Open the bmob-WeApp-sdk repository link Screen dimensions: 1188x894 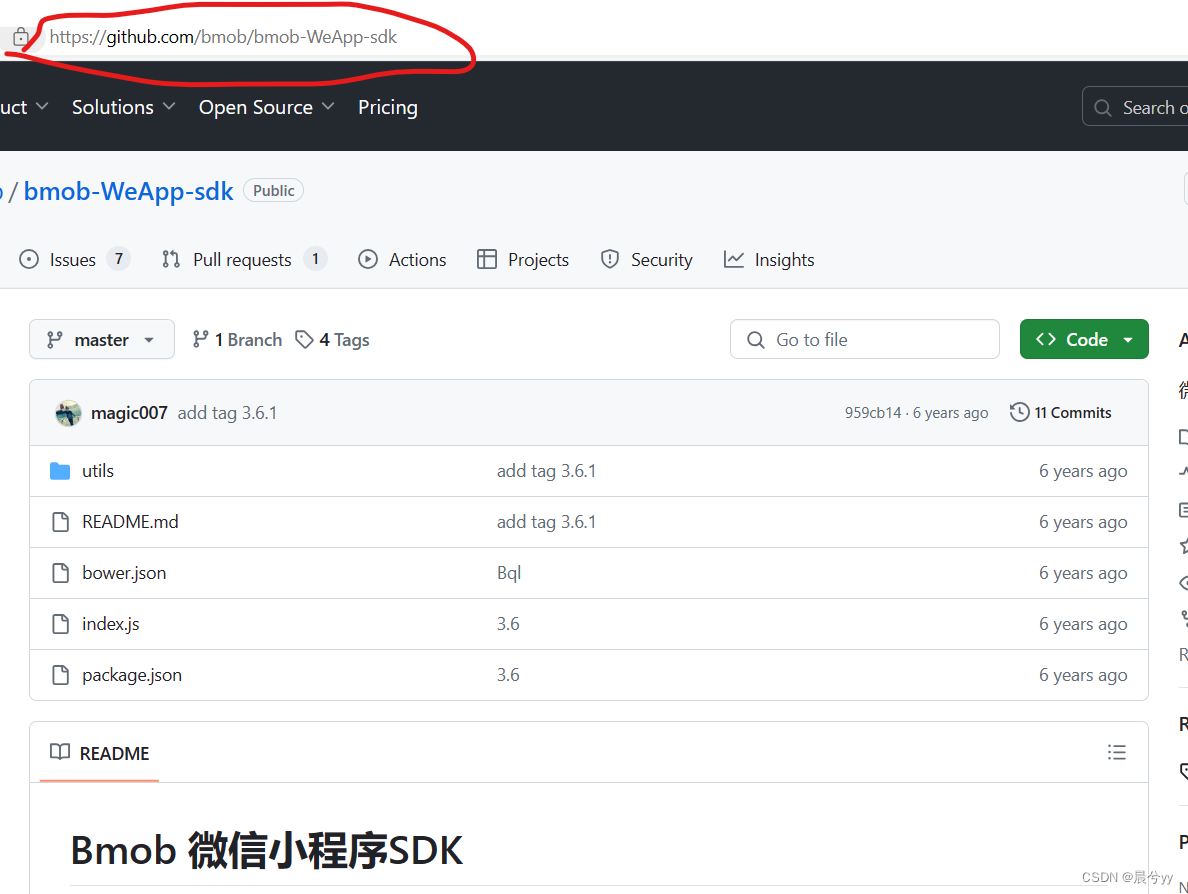(x=128, y=191)
